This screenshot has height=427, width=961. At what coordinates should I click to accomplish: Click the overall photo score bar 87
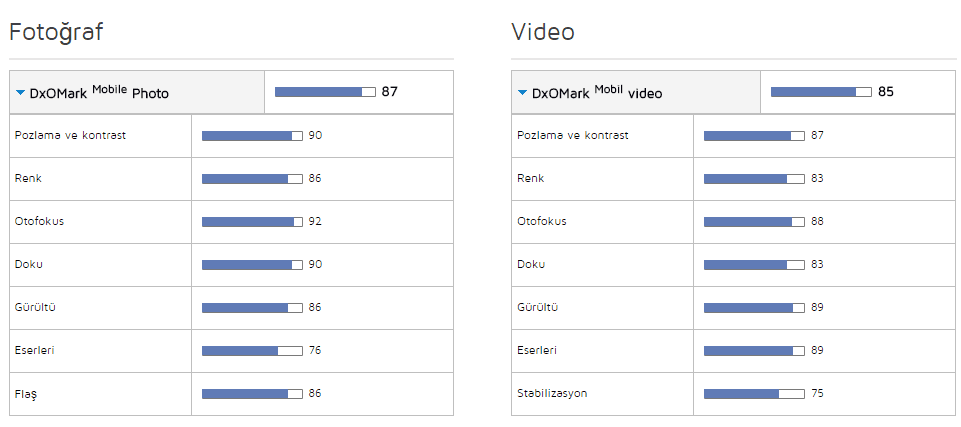click(x=325, y=92)
